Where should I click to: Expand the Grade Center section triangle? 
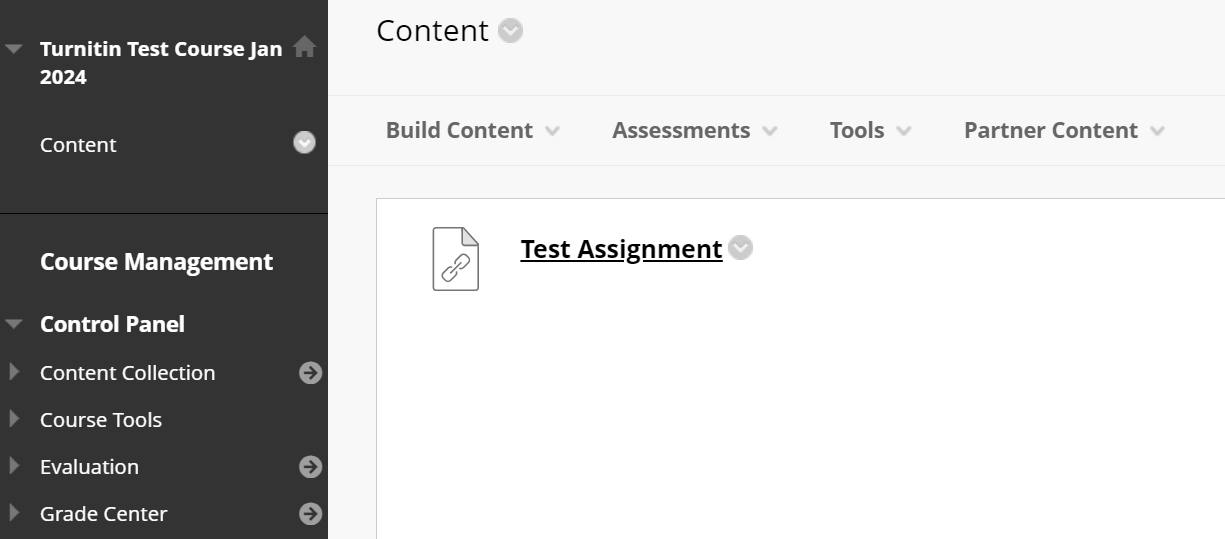point(14,513)
